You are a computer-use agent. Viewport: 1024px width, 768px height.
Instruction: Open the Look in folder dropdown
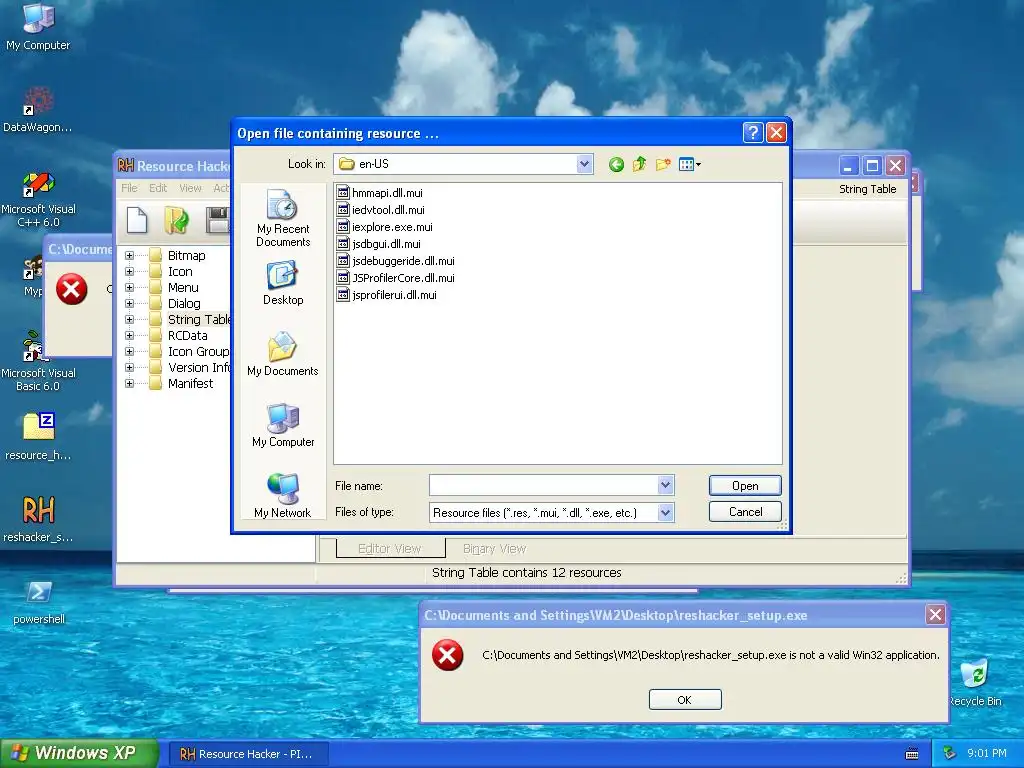click(x=584, y=164)
